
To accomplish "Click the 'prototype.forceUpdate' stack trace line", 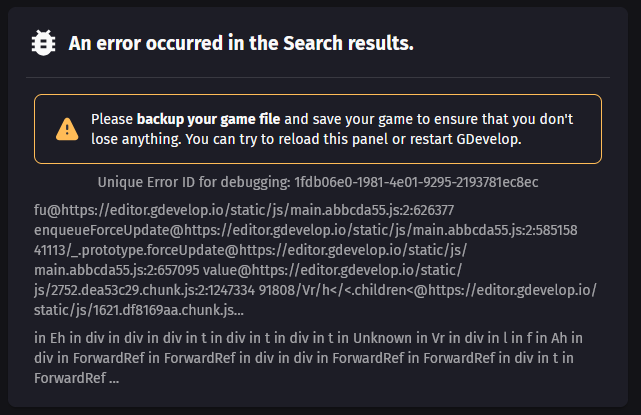I will 250,248.
